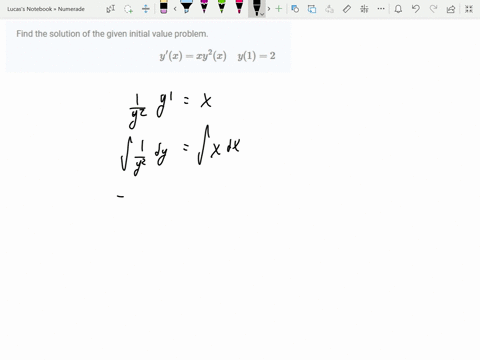Show more pens with right chevron
Image resolution: width=480 pixels, height=360 pixels.
point(269,9)
